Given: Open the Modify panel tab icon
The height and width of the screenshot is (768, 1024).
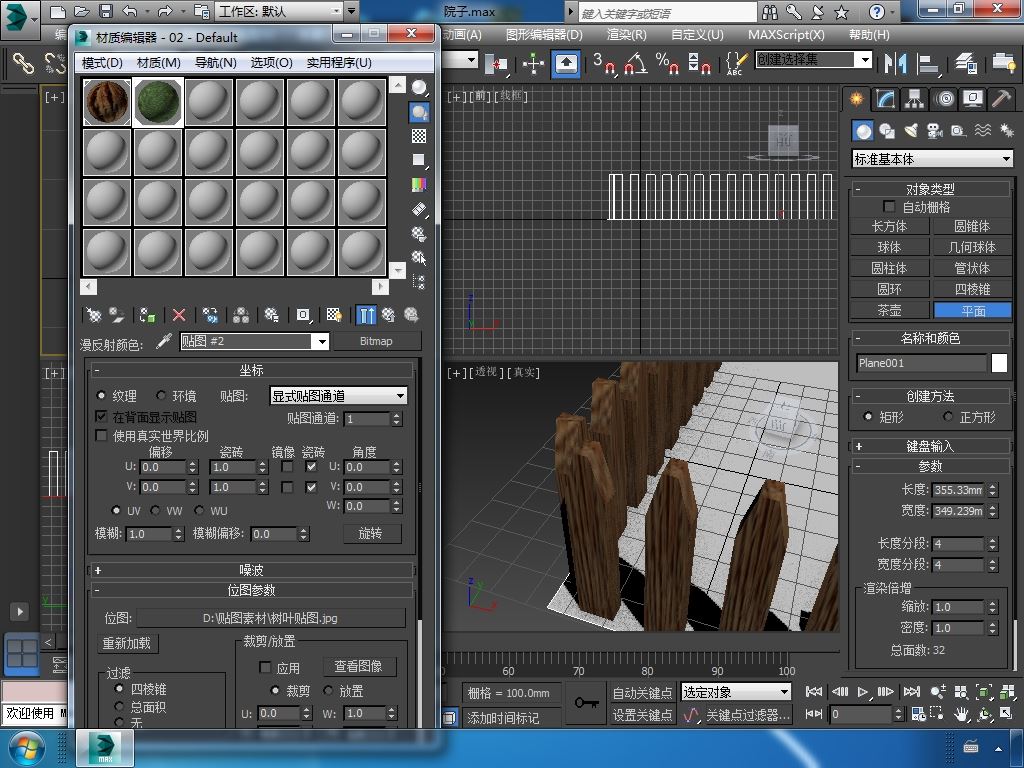Looking at the screenshot, I should click(885, 99).
